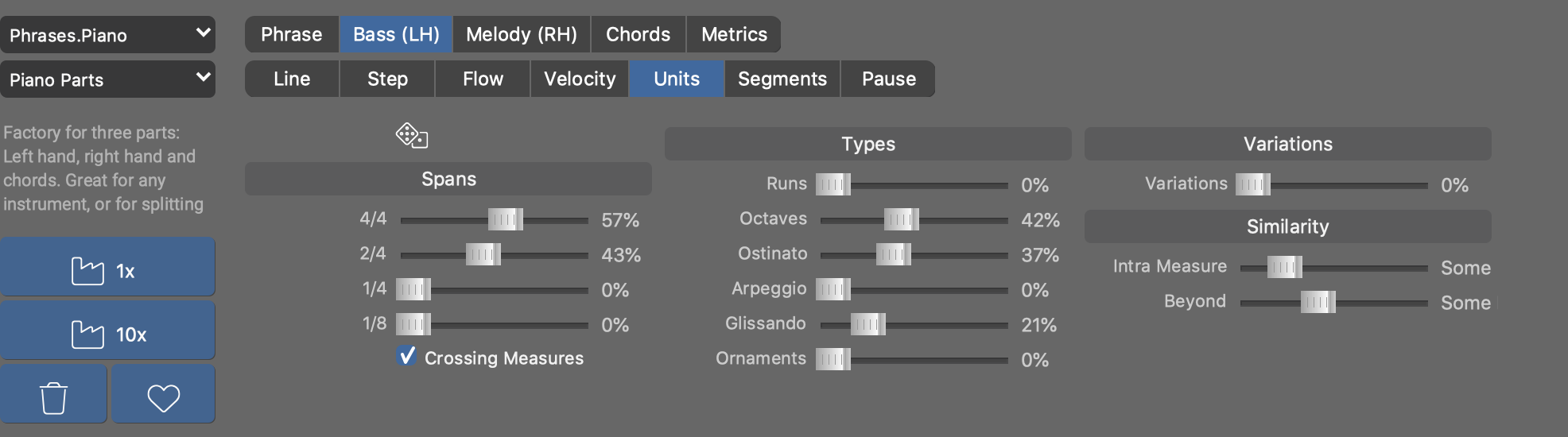
Task: Click the trash can delete icon
Action: 53,397
